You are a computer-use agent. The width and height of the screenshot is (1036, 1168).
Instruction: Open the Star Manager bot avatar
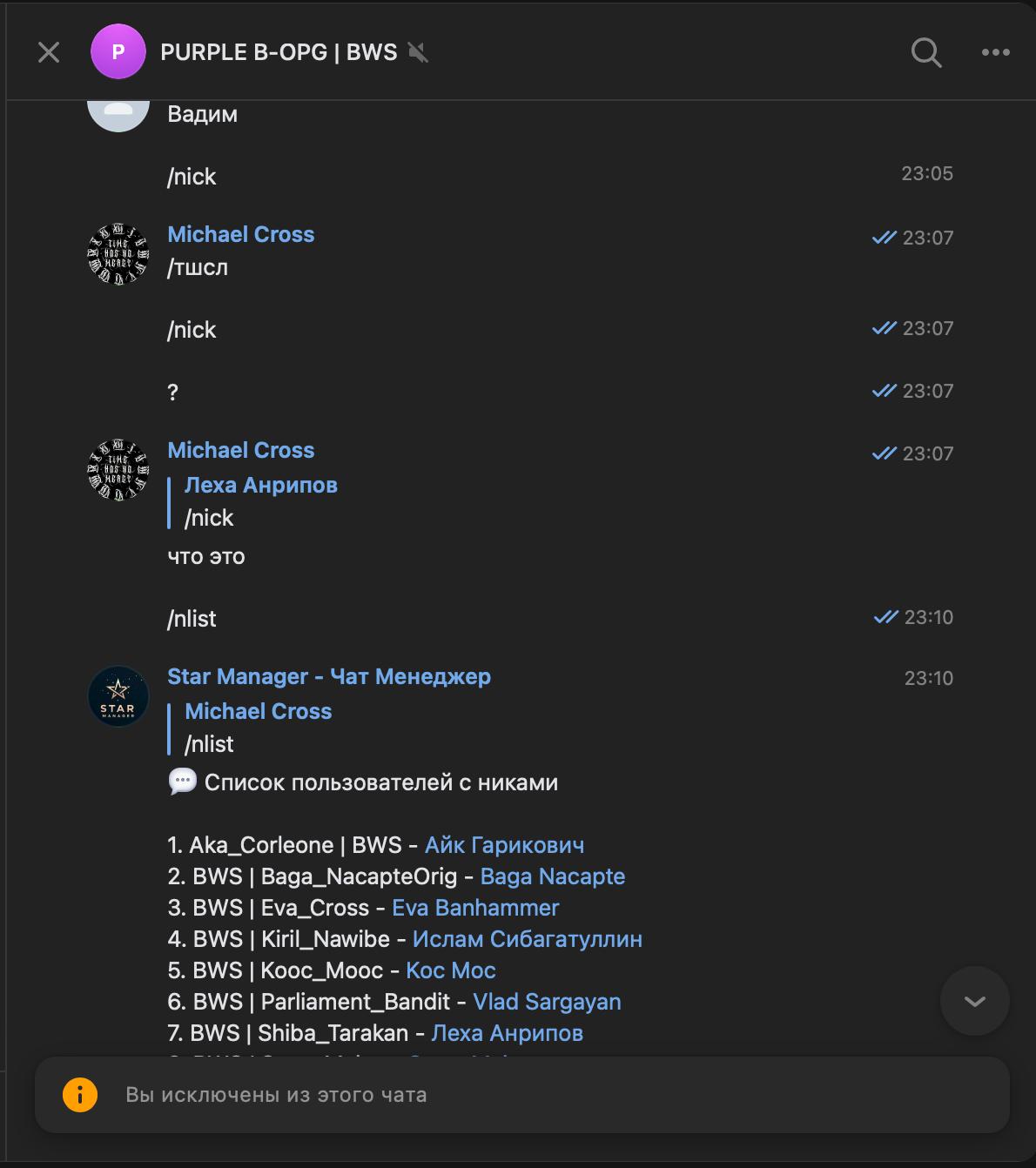pos(118,696)
